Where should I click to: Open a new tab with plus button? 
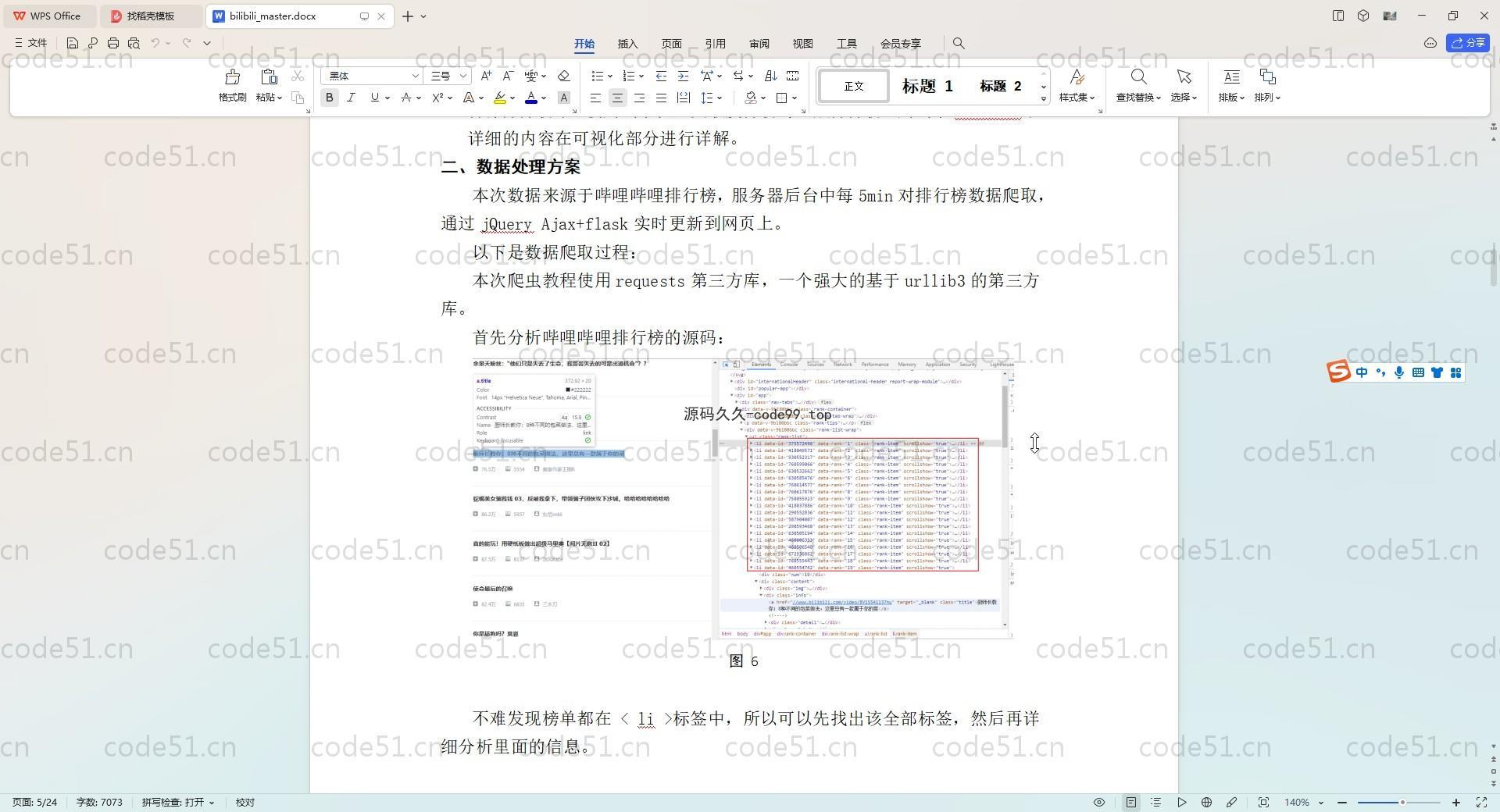[408, 16]
